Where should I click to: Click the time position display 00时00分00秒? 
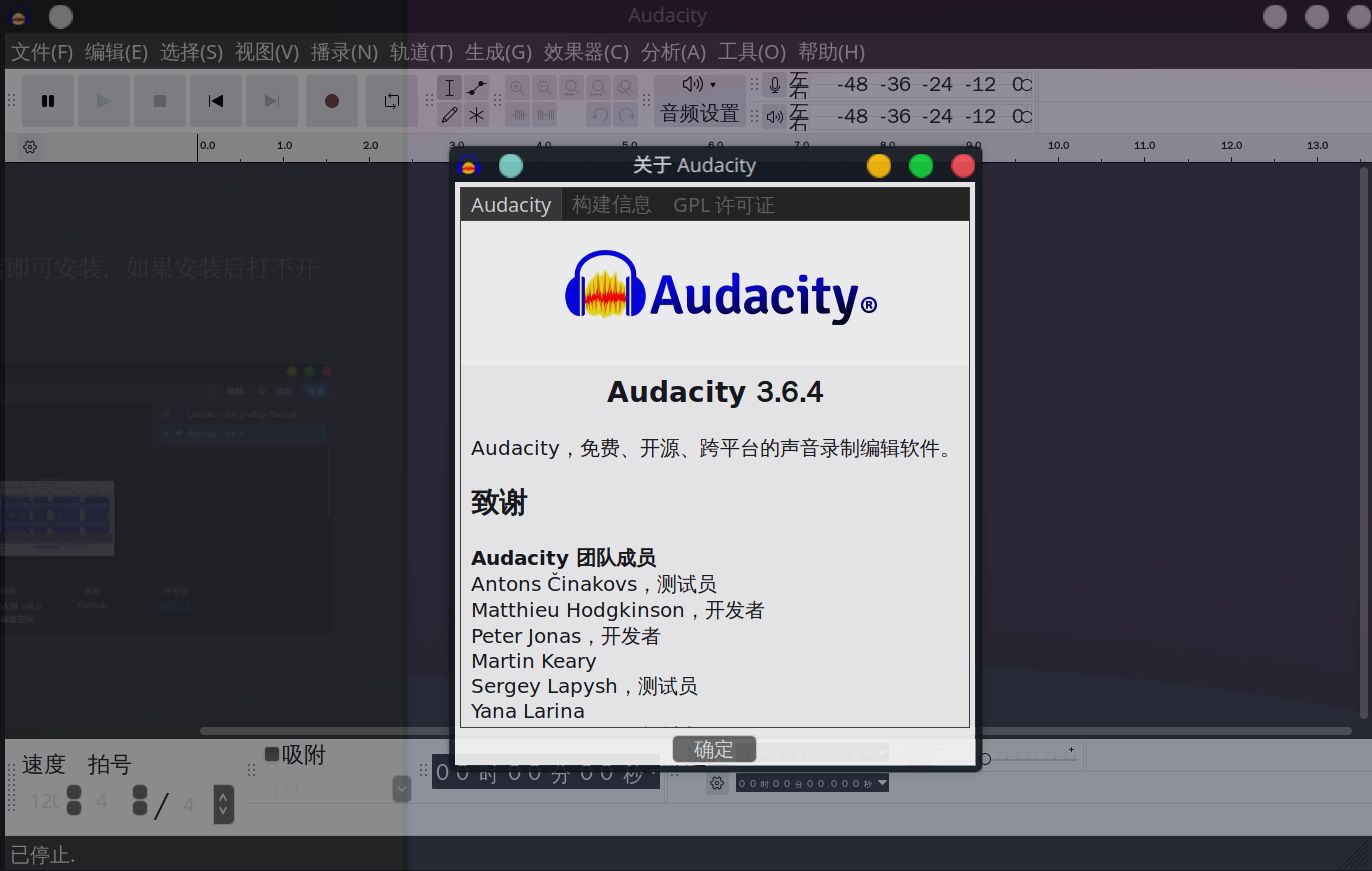(545, 772)
